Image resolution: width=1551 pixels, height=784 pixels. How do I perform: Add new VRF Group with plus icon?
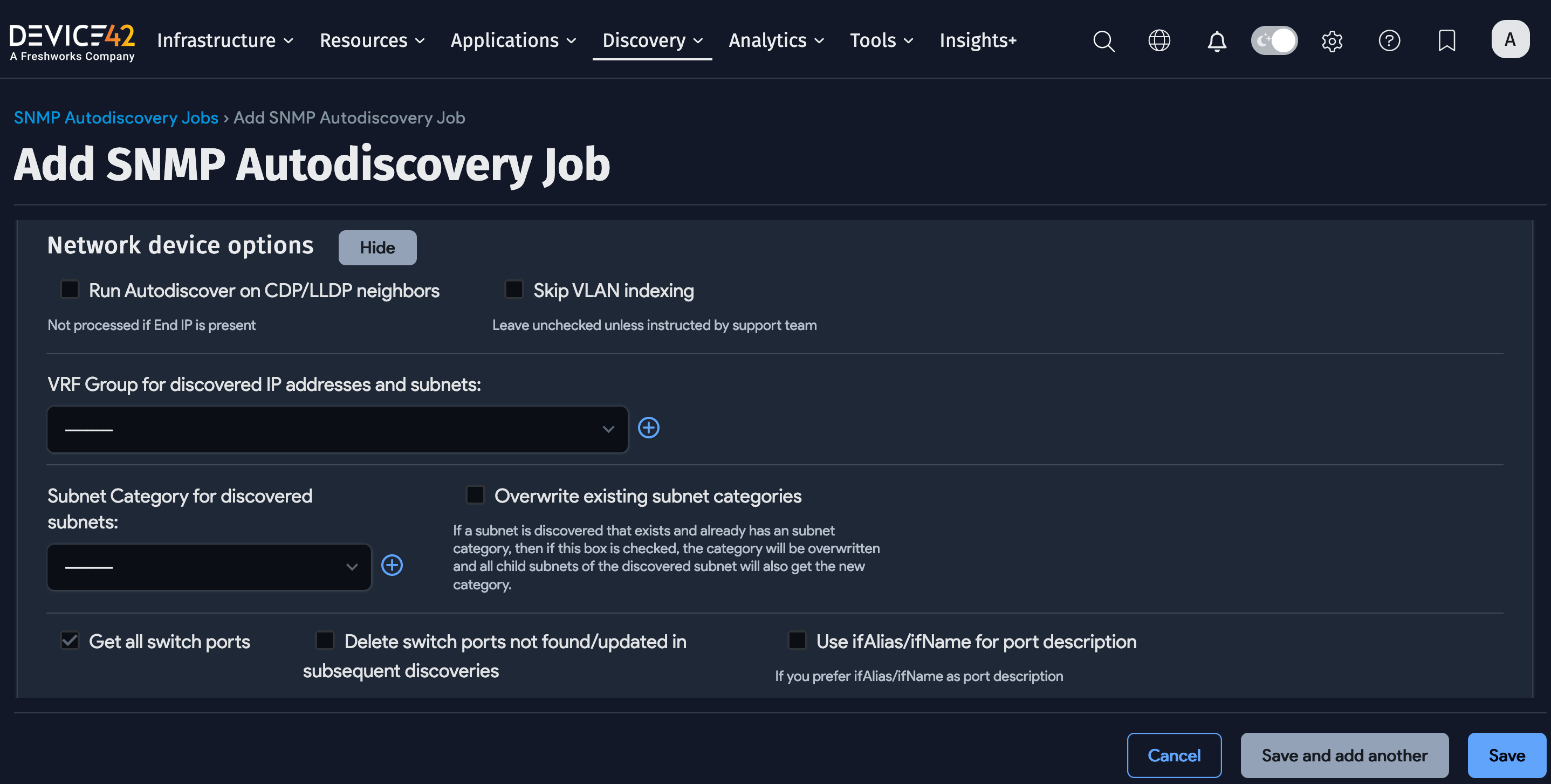tap(648, 428)
